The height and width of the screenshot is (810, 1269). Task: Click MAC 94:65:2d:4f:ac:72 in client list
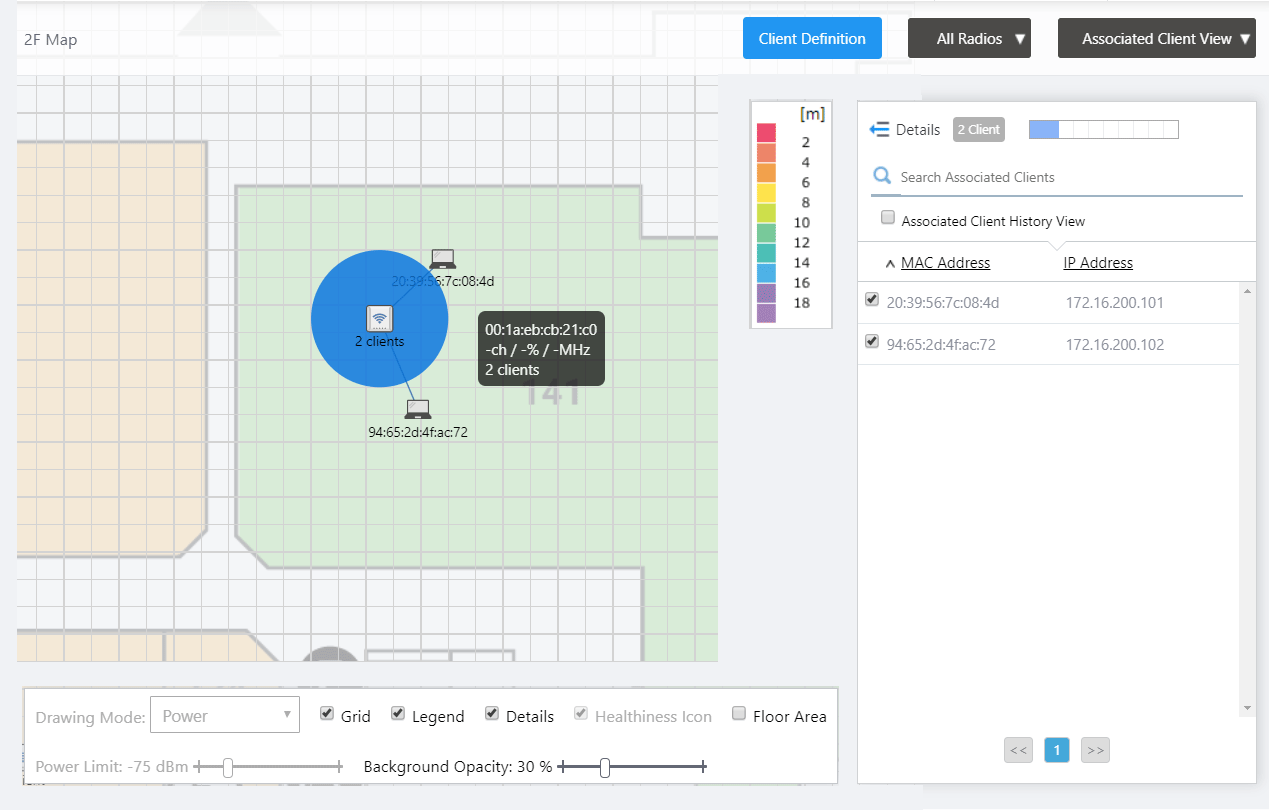point(941,345)
